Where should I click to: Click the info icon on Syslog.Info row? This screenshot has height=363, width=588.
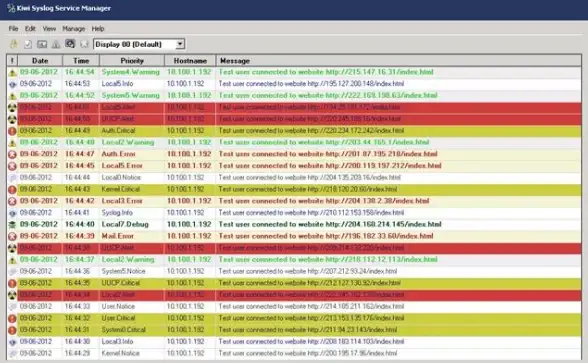[x=12, y=213]
